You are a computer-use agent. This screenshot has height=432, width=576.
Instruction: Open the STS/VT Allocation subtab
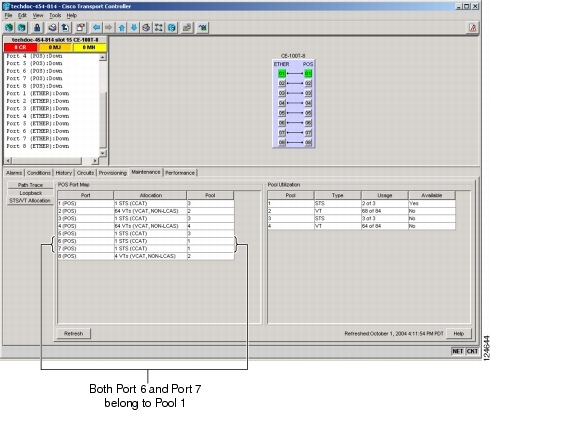[30, 201]
